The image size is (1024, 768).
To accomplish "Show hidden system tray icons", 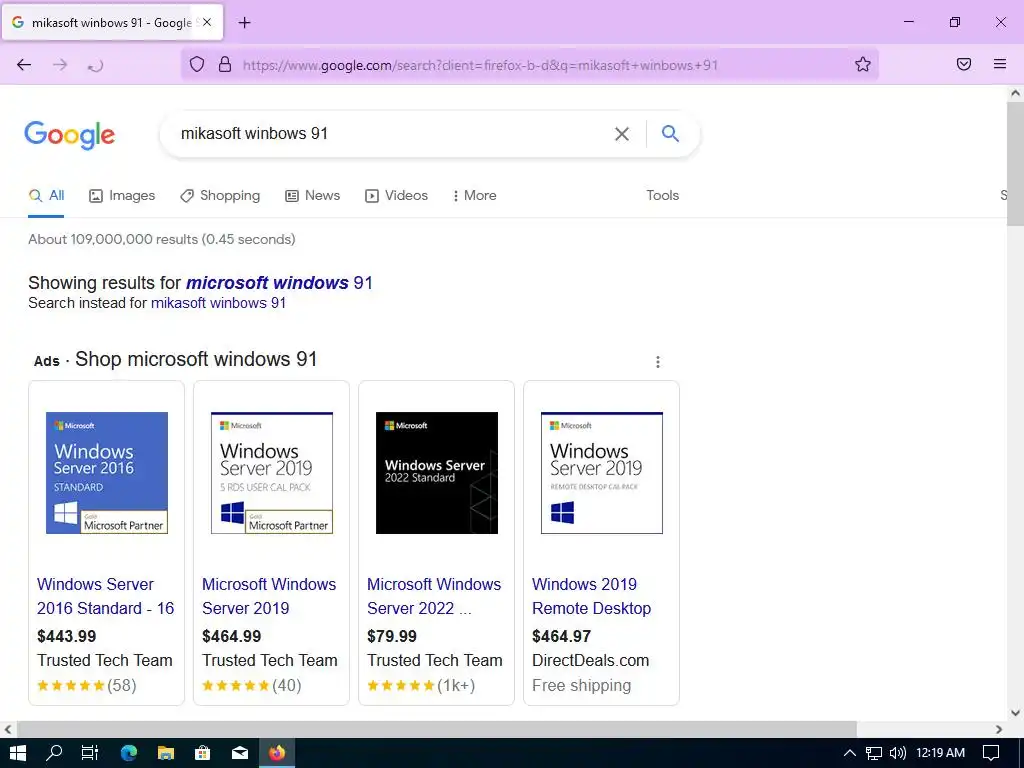I will pyautogui.click(x=850, y=753).
